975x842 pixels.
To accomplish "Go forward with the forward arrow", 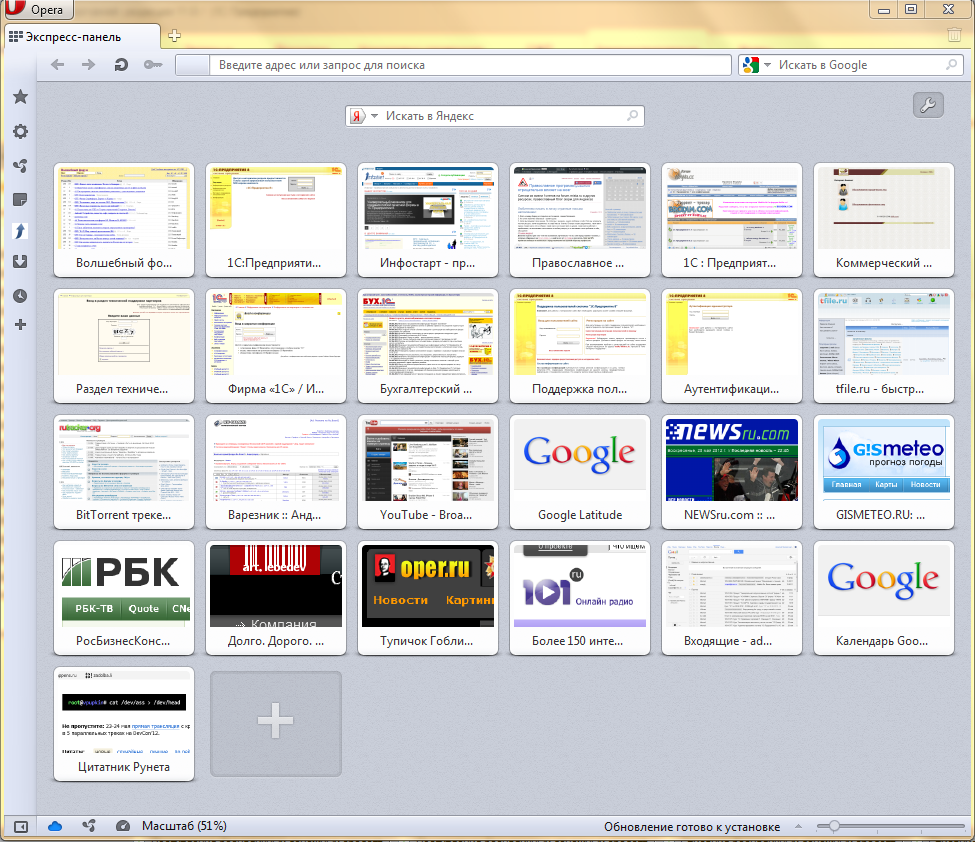I will coord(88,65).
